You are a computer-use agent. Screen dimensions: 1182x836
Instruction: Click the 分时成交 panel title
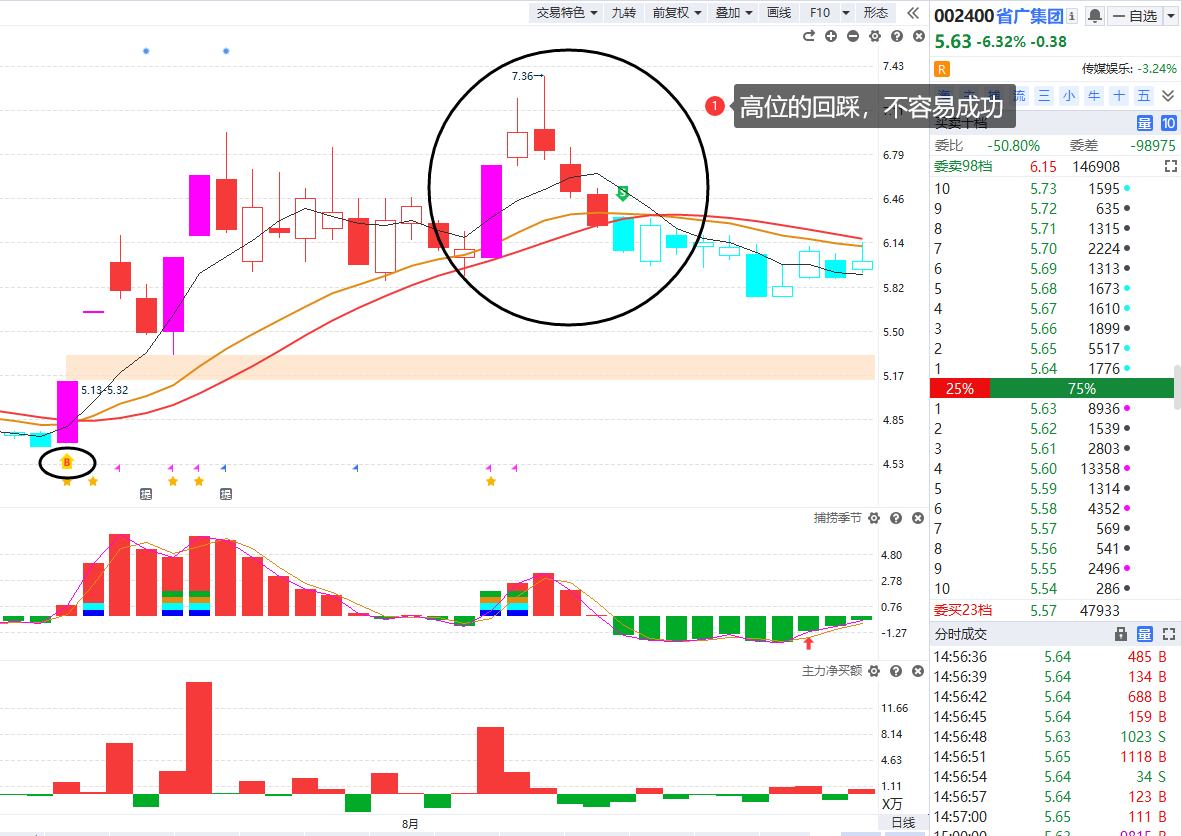click(960, 634)
